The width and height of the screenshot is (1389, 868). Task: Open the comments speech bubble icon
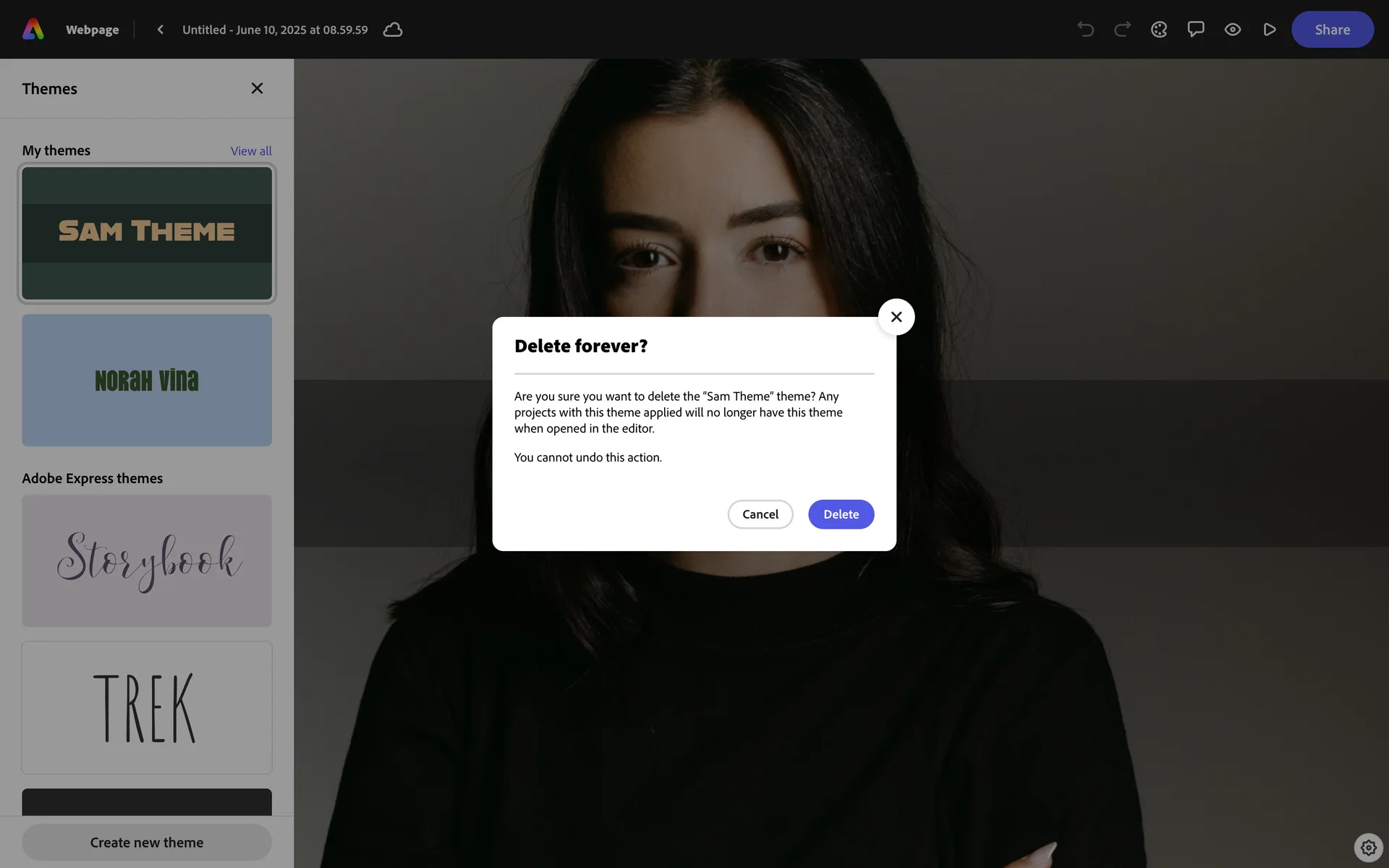tap(1196, 30)
